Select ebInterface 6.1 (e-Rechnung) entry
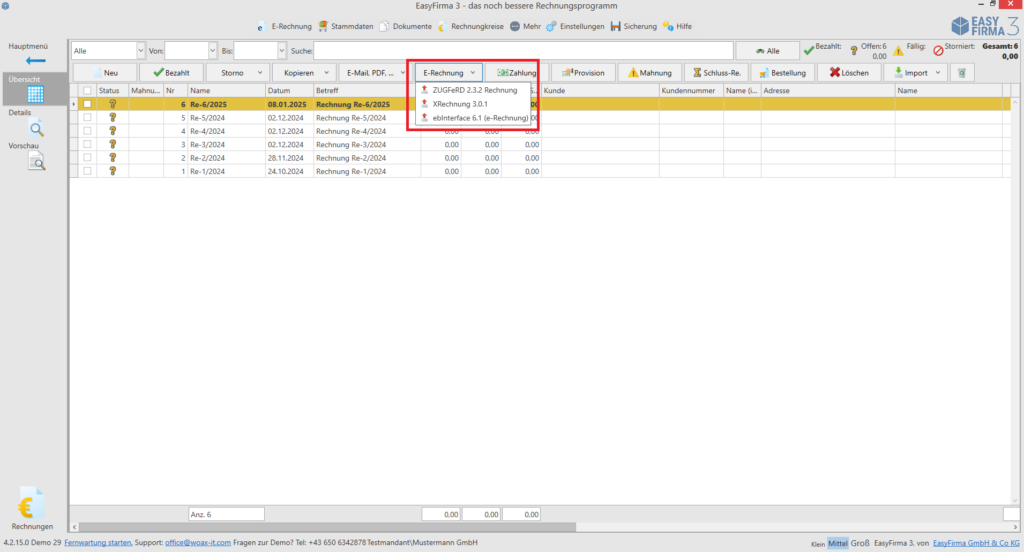This screenshot has width=1024, height=552. tap(473, 118)
